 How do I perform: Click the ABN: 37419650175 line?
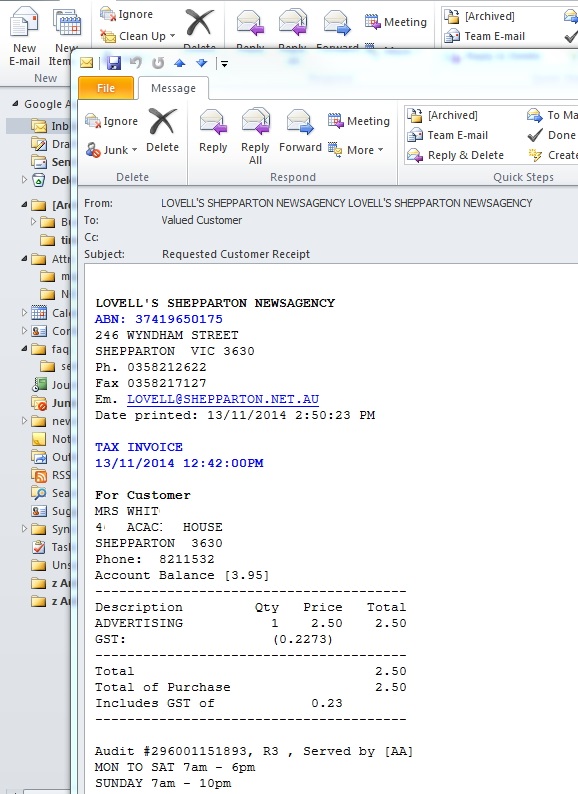pyautogui.click(x=159, y=319)
